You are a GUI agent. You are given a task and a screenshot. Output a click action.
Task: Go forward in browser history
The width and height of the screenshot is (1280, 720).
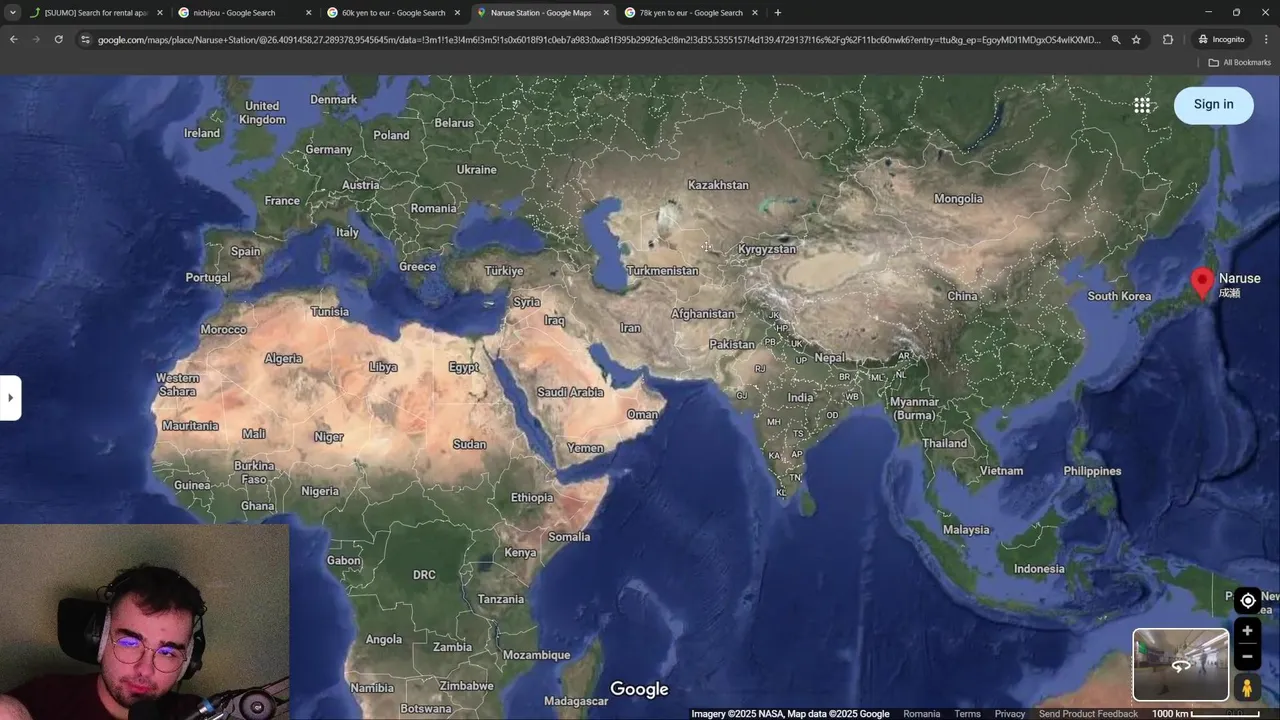pyautogui.click(x=36, y=39)
